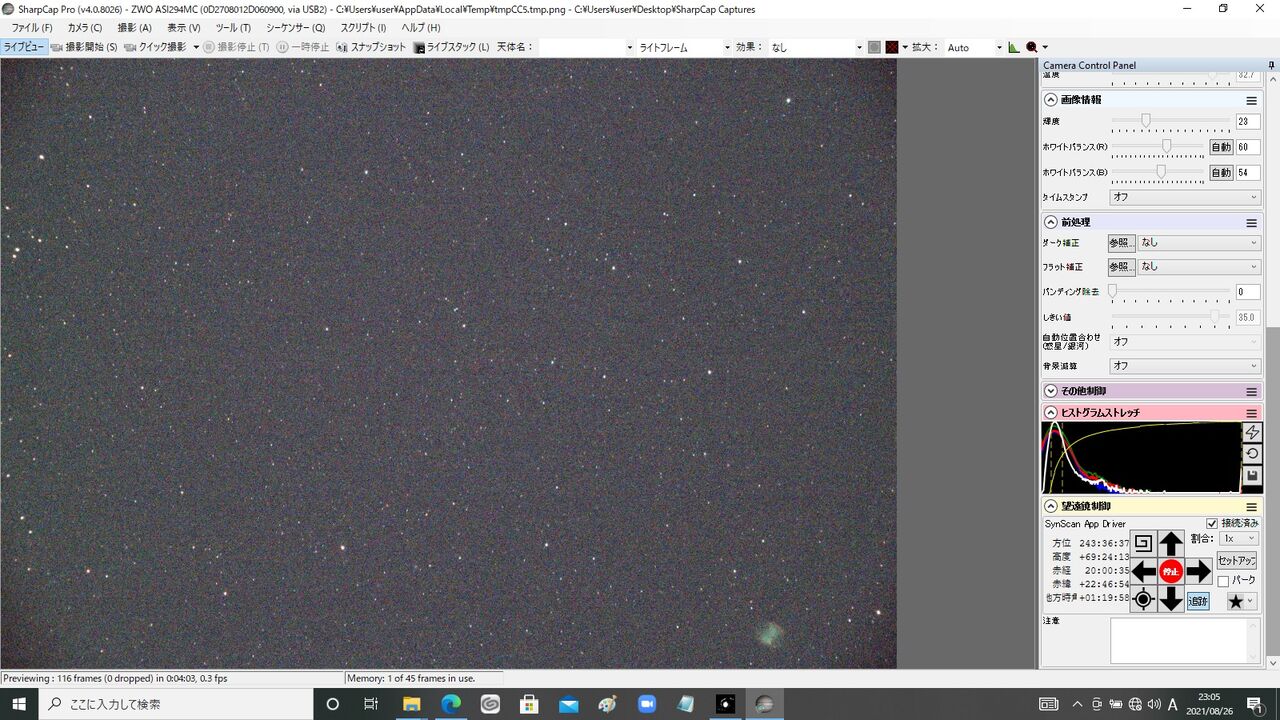Open the 撮影 (A) menu
The image size is (1280, 720).
(134, 28)
